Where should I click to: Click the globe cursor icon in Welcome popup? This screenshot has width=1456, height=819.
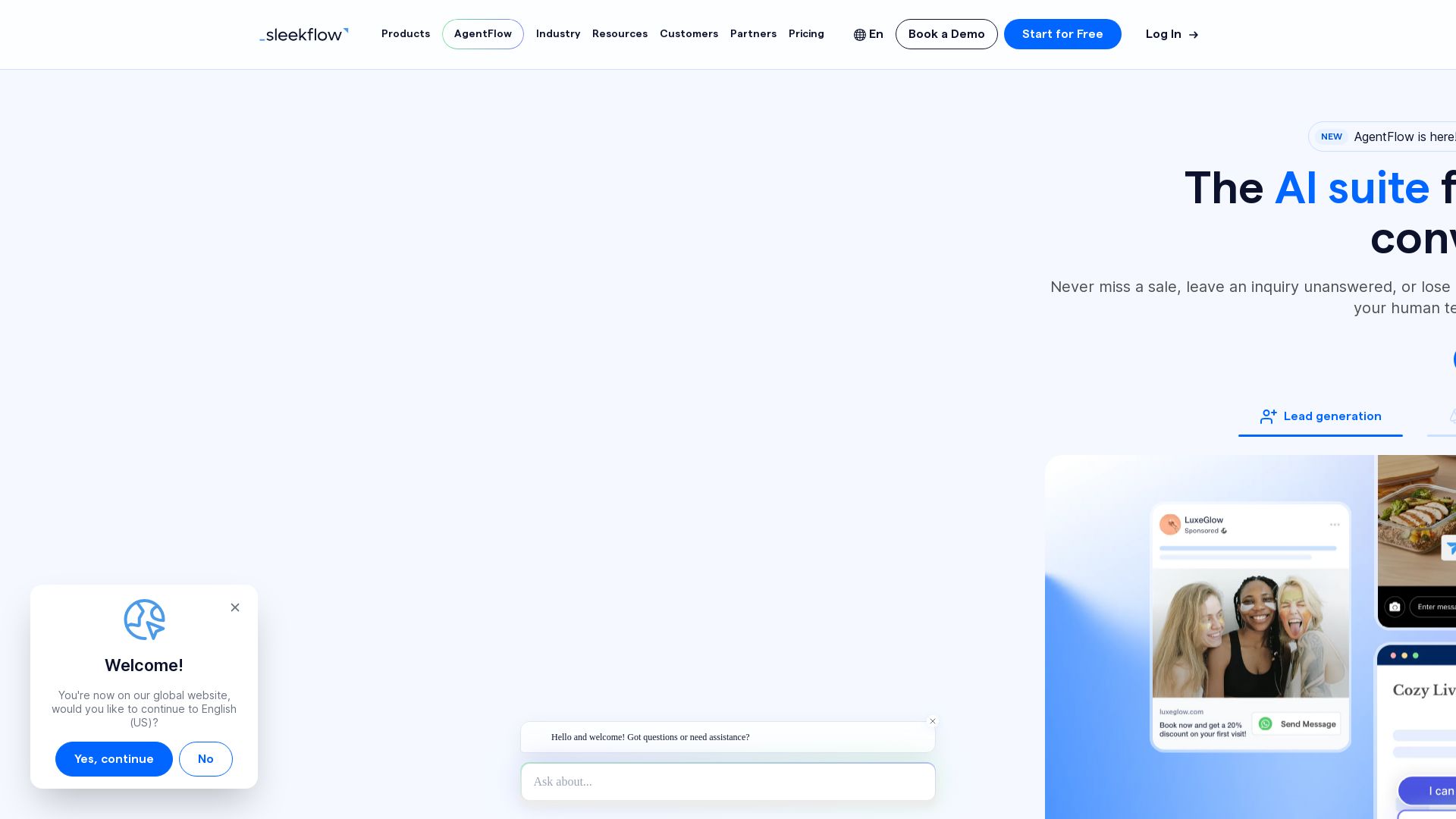click(x=144, y=620)
